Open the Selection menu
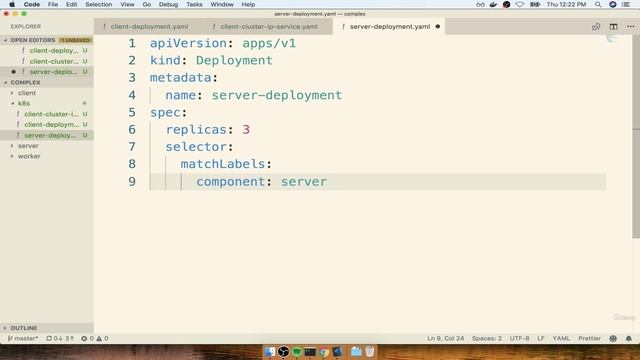Screen dimensions: 640x360 (x=98, y=4)
